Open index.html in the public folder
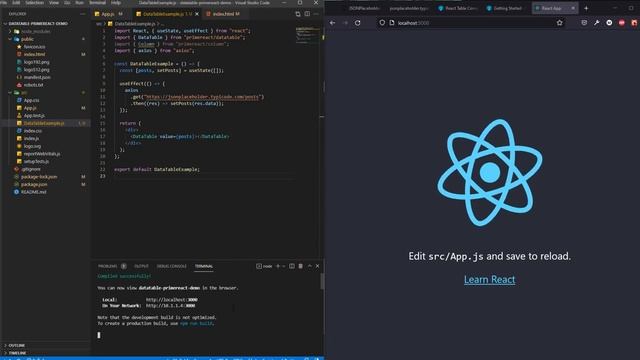The image size is (640, 360). (x=34, y=54)
